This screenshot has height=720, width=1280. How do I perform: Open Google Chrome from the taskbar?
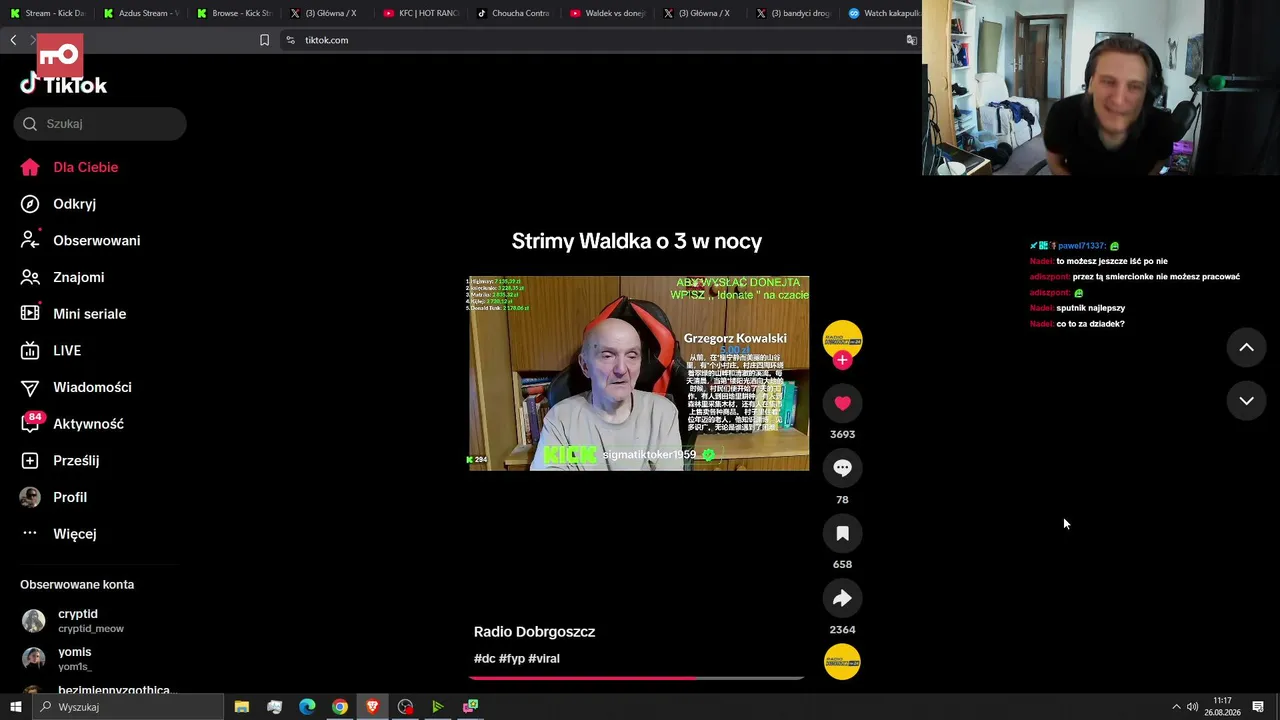click(x=340, y=707)
